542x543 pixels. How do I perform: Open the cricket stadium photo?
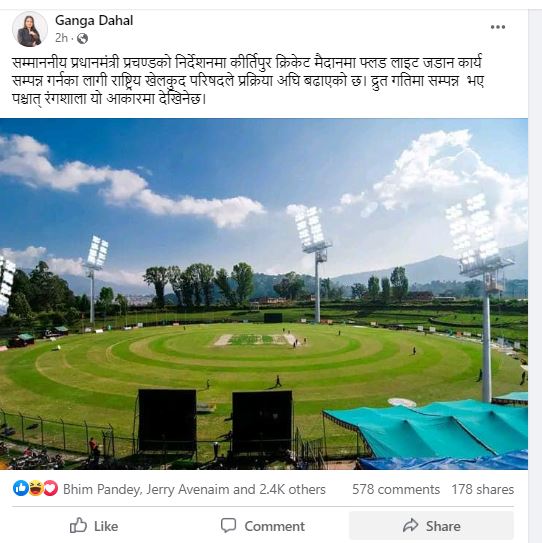pyautogui.click(x=264, y=294)
